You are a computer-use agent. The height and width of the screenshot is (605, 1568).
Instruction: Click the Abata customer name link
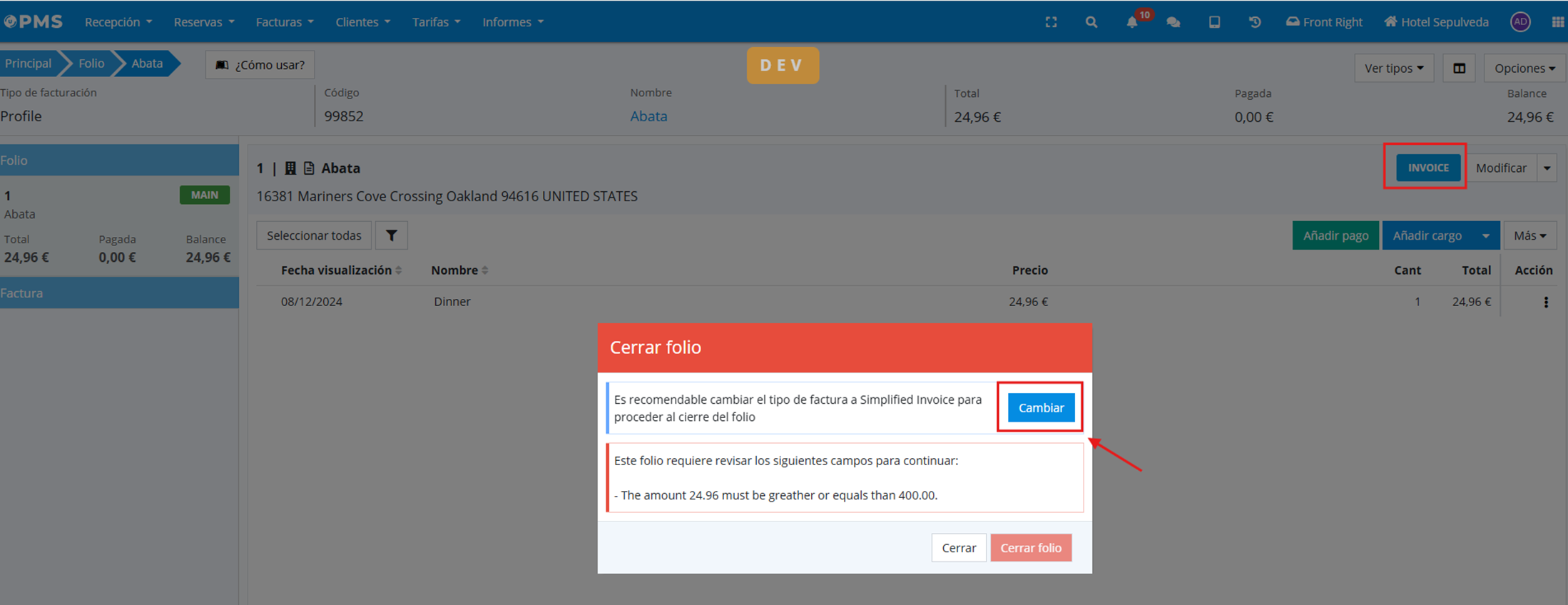[648, 116]
